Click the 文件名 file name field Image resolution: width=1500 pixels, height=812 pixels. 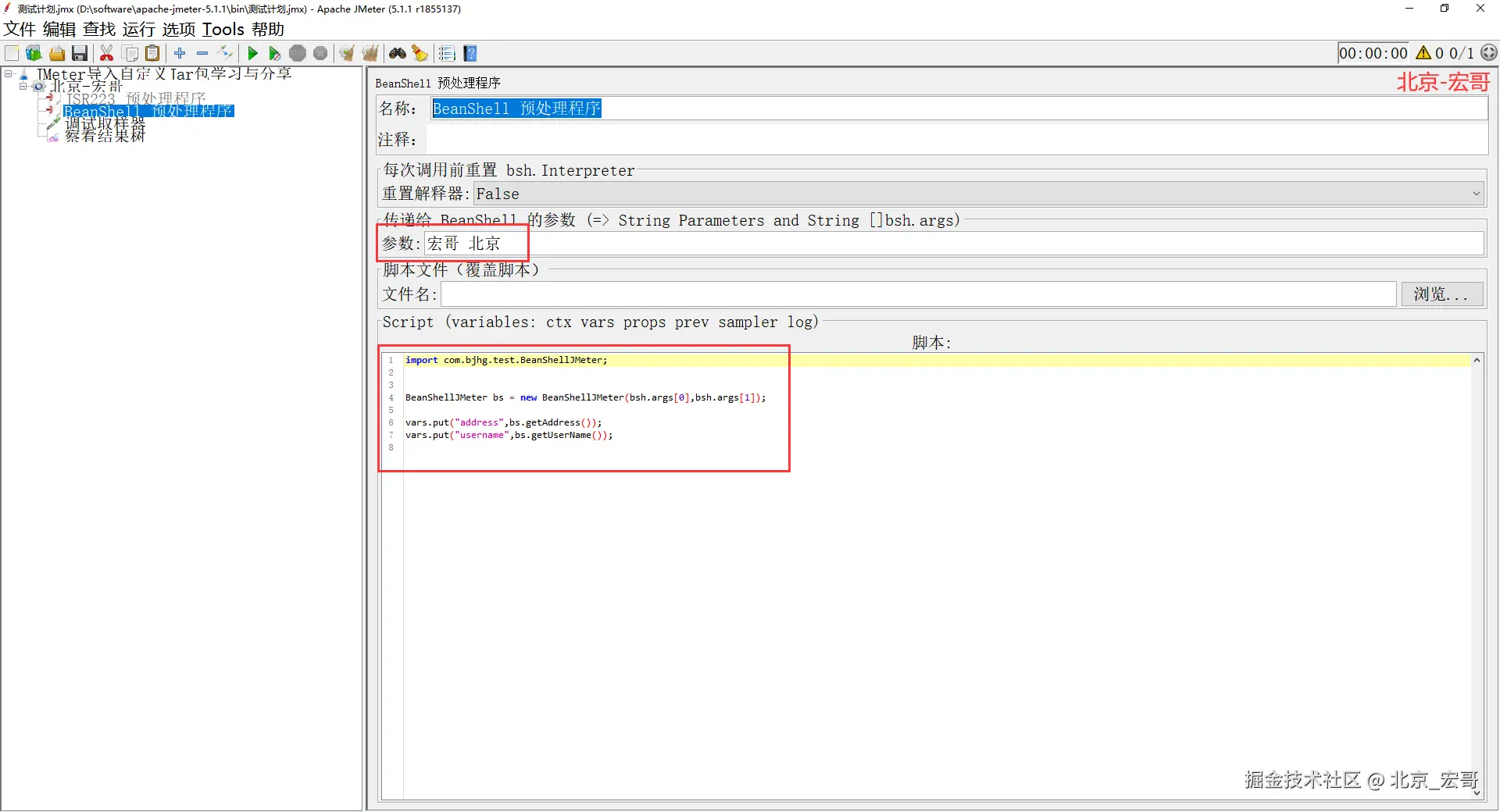coord(919,294)
